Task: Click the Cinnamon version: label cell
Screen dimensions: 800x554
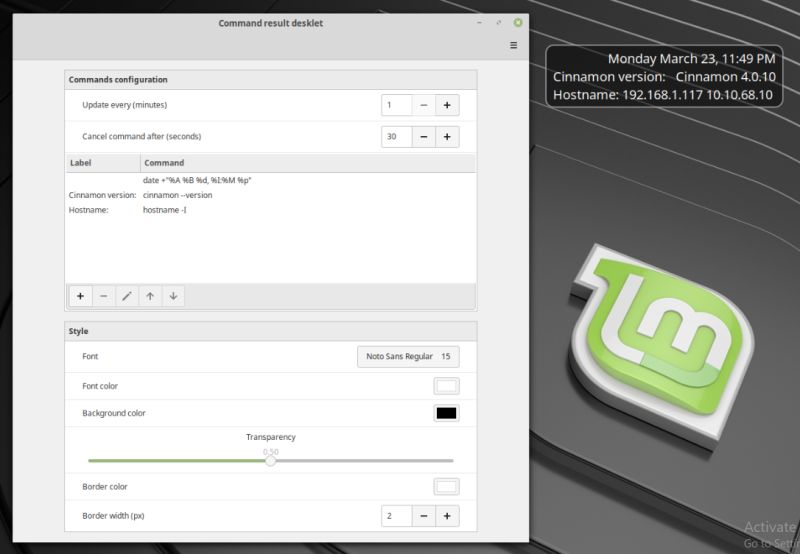Action: pyautogui.click(x=103, y=195)
